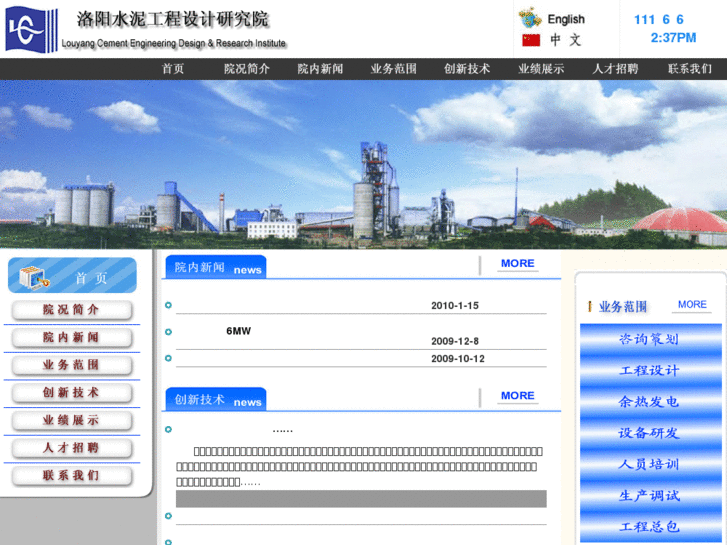The image size is (727, 545).
Task: Open 工程总包 in the business scope panel
Action: pyautogui.click(x=648, y=527)
